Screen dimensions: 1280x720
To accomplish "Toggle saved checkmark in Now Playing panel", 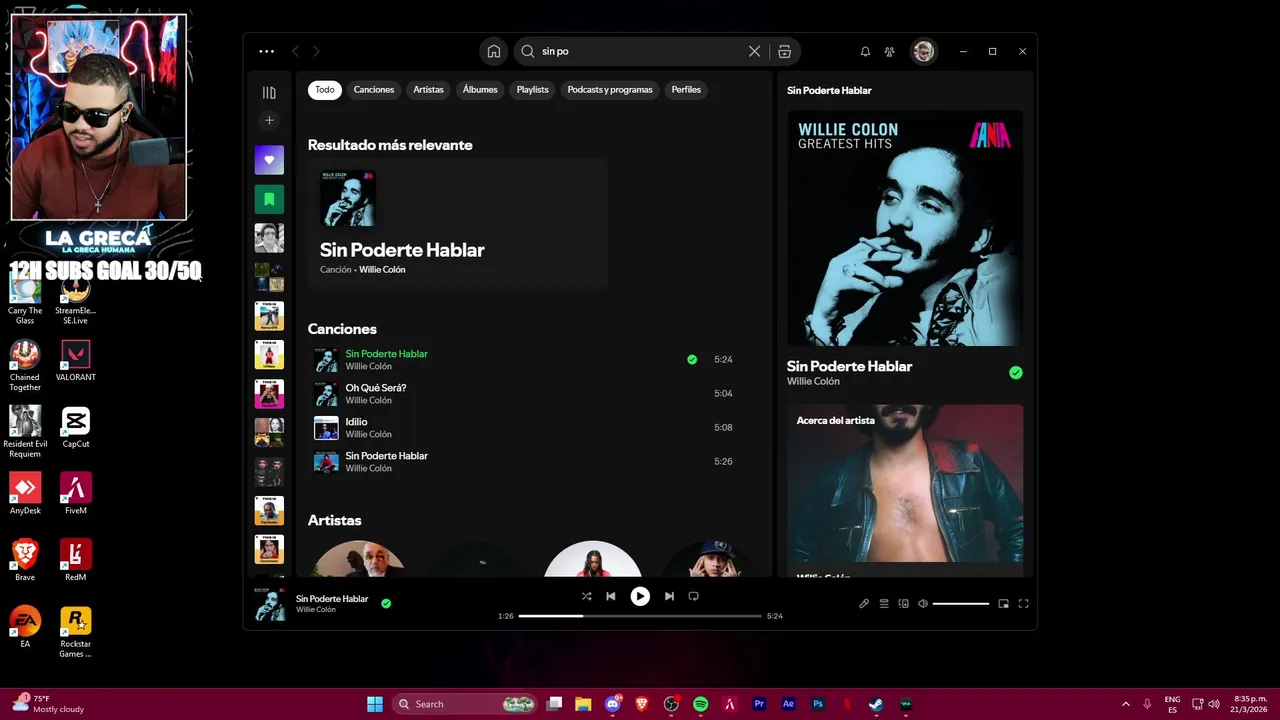I will click(1016, 373).
